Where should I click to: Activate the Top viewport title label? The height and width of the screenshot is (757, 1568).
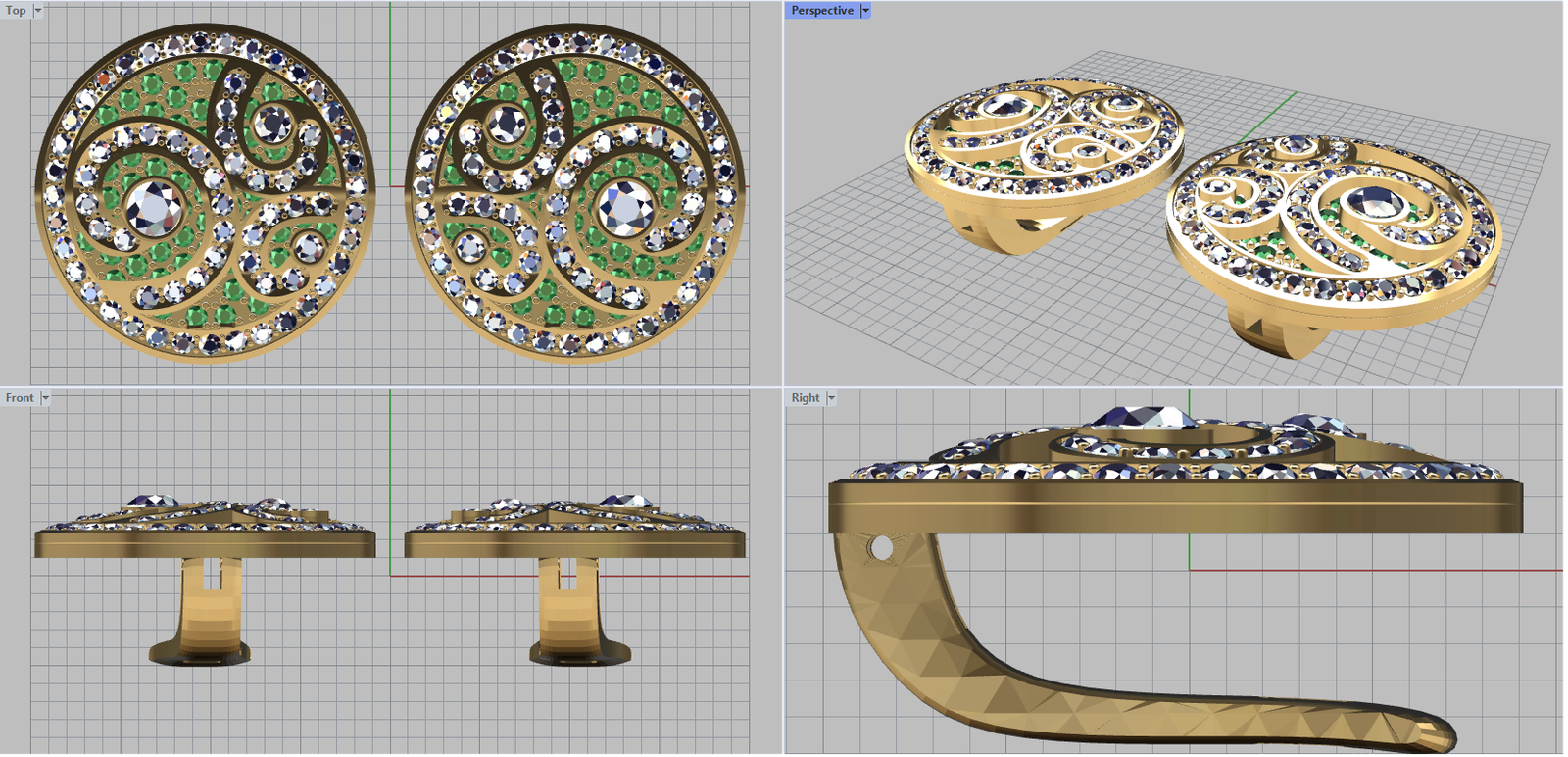coord(16,11)
